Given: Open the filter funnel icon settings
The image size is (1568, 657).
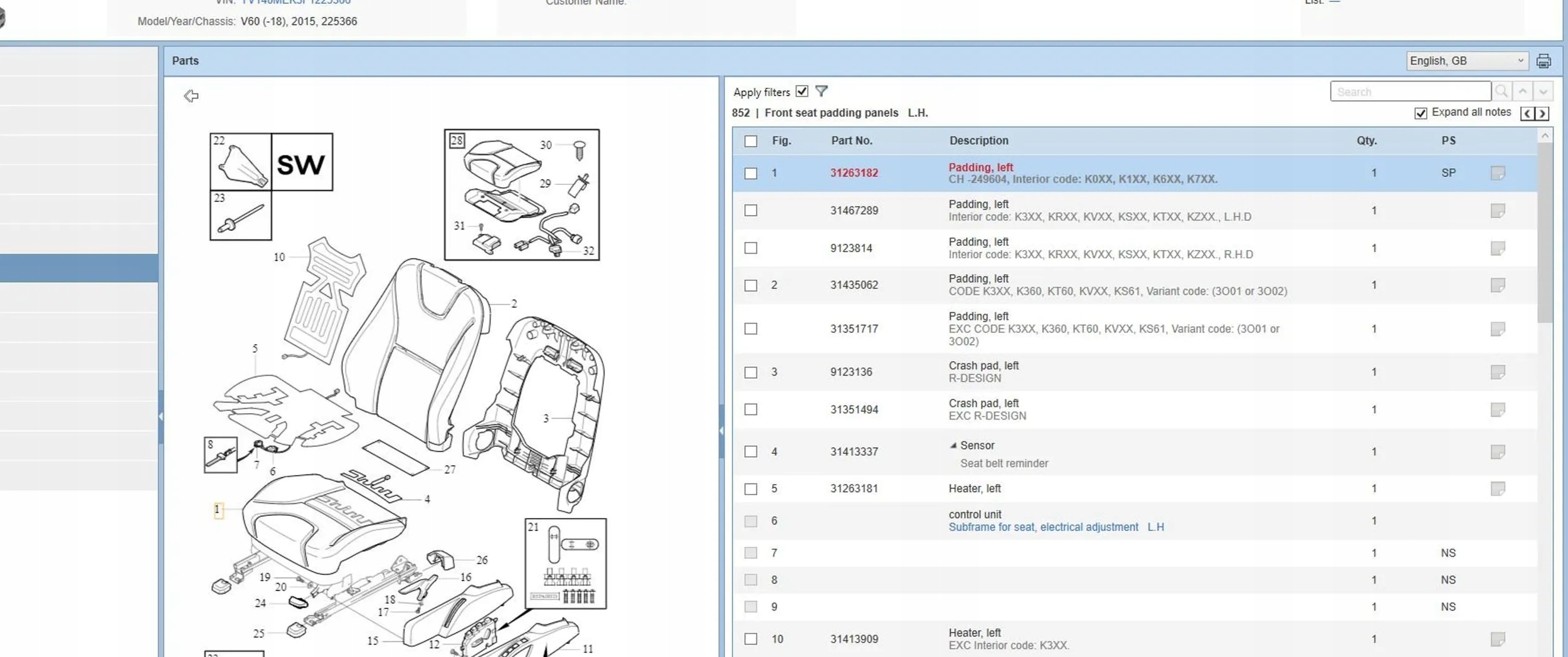Looking at the screenshot, I should coord(821,92).
